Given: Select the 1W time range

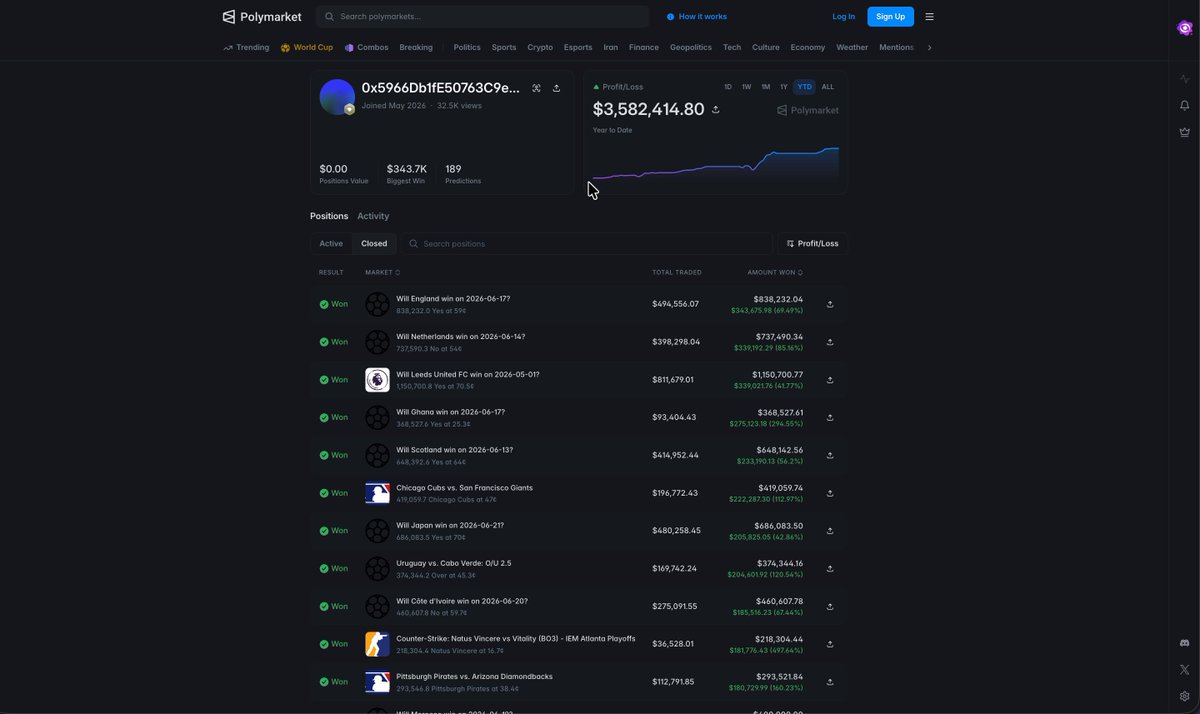Looking at the screenshot, I should pyautogui.click(x=747, y=87).
